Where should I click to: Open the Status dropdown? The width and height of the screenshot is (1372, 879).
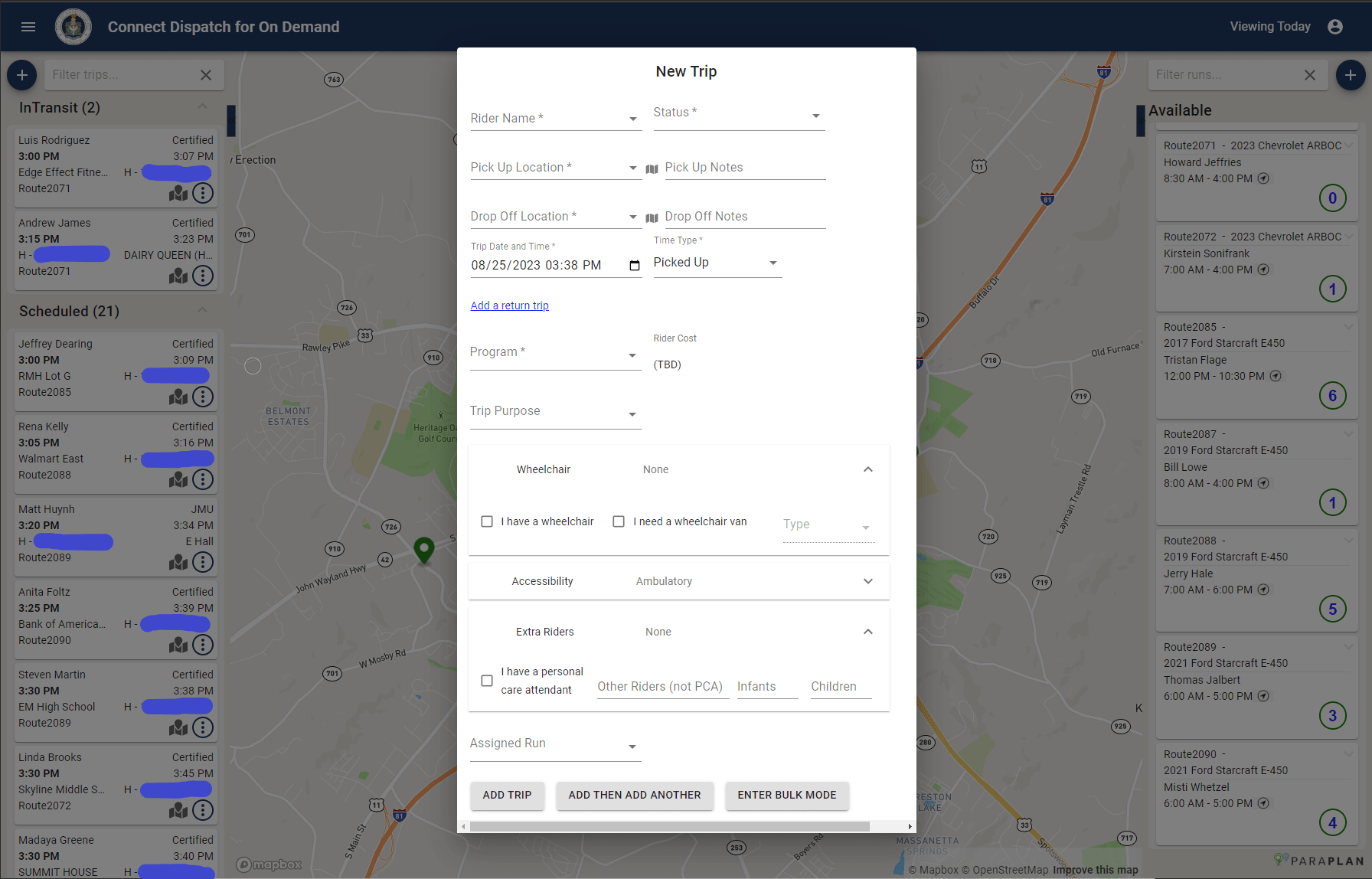pos(739,115)
